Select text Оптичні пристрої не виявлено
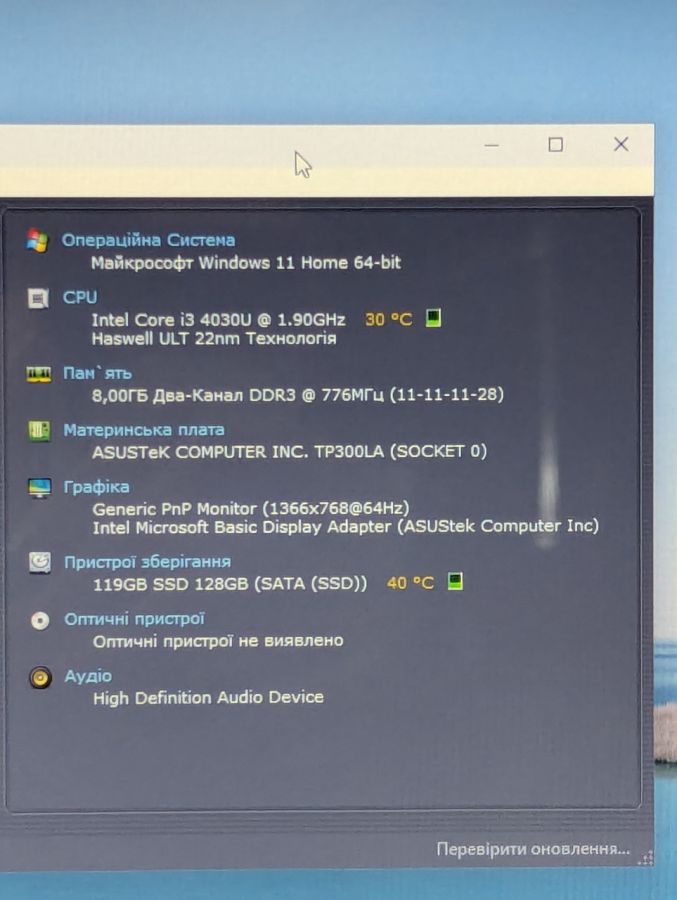 click(x=218, y=641)
